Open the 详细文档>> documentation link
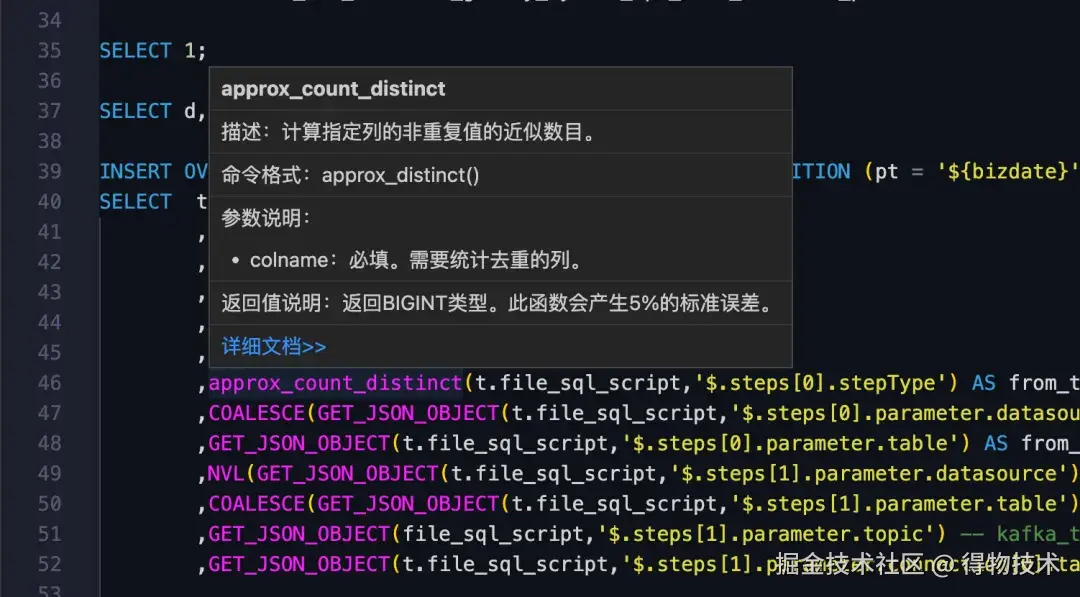This screenshot has height=597, width=1080. tap(272, 345)
